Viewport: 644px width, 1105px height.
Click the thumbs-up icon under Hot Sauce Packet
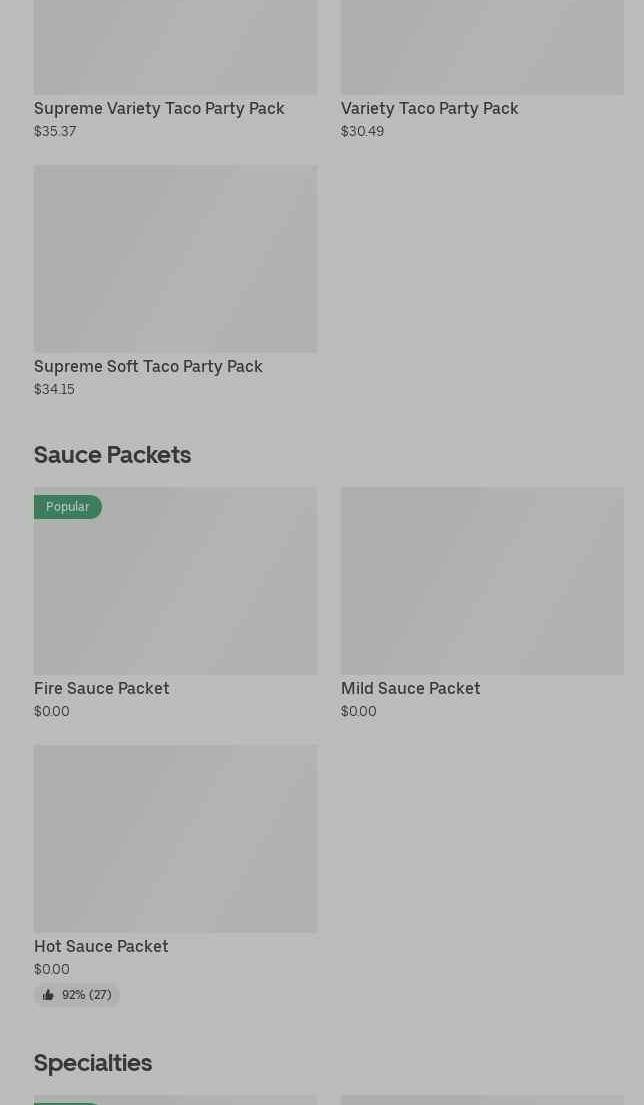coord(48,995)
